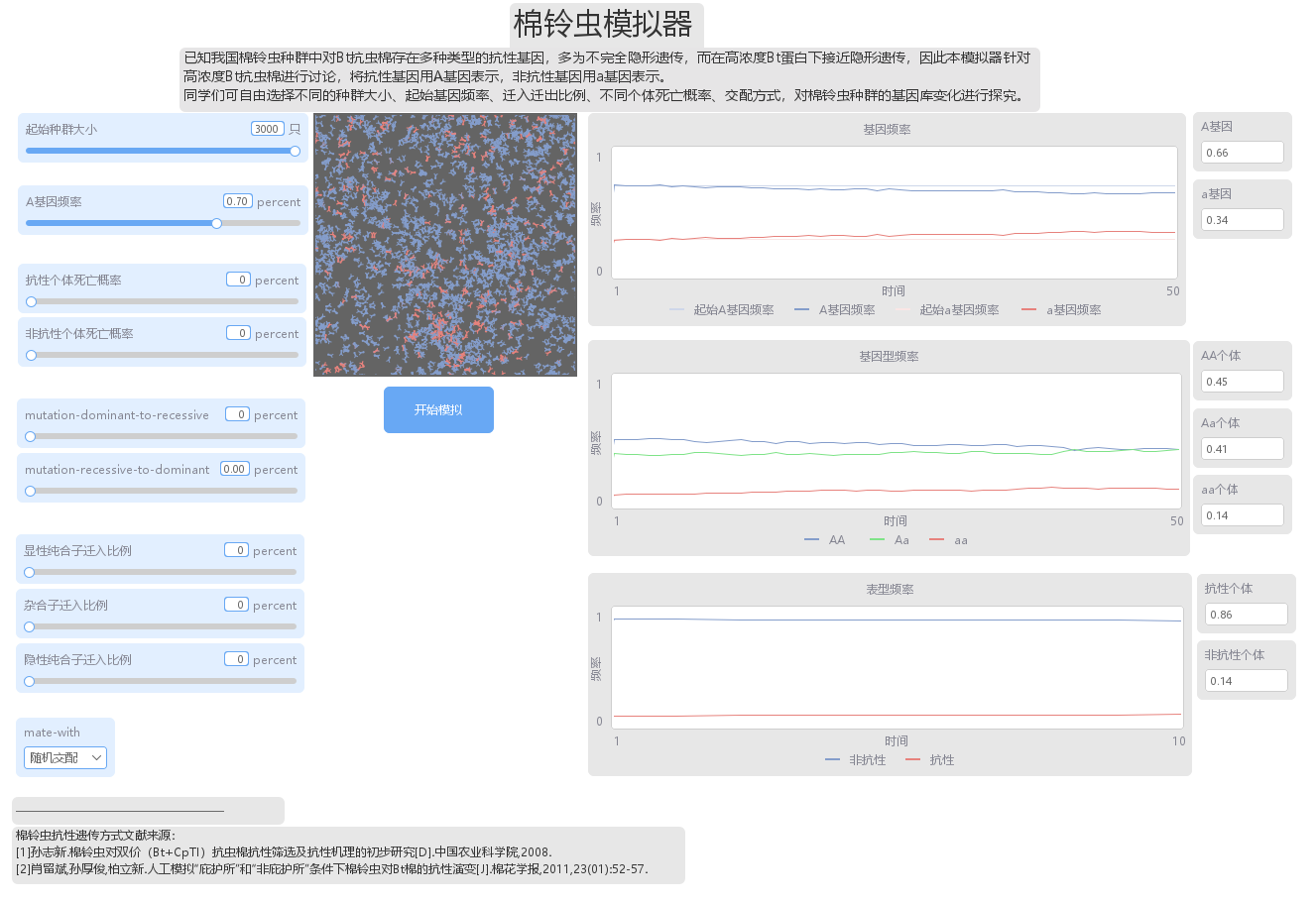
Task: Click the A基因频率 slider handle
Action: pos(216,223)
